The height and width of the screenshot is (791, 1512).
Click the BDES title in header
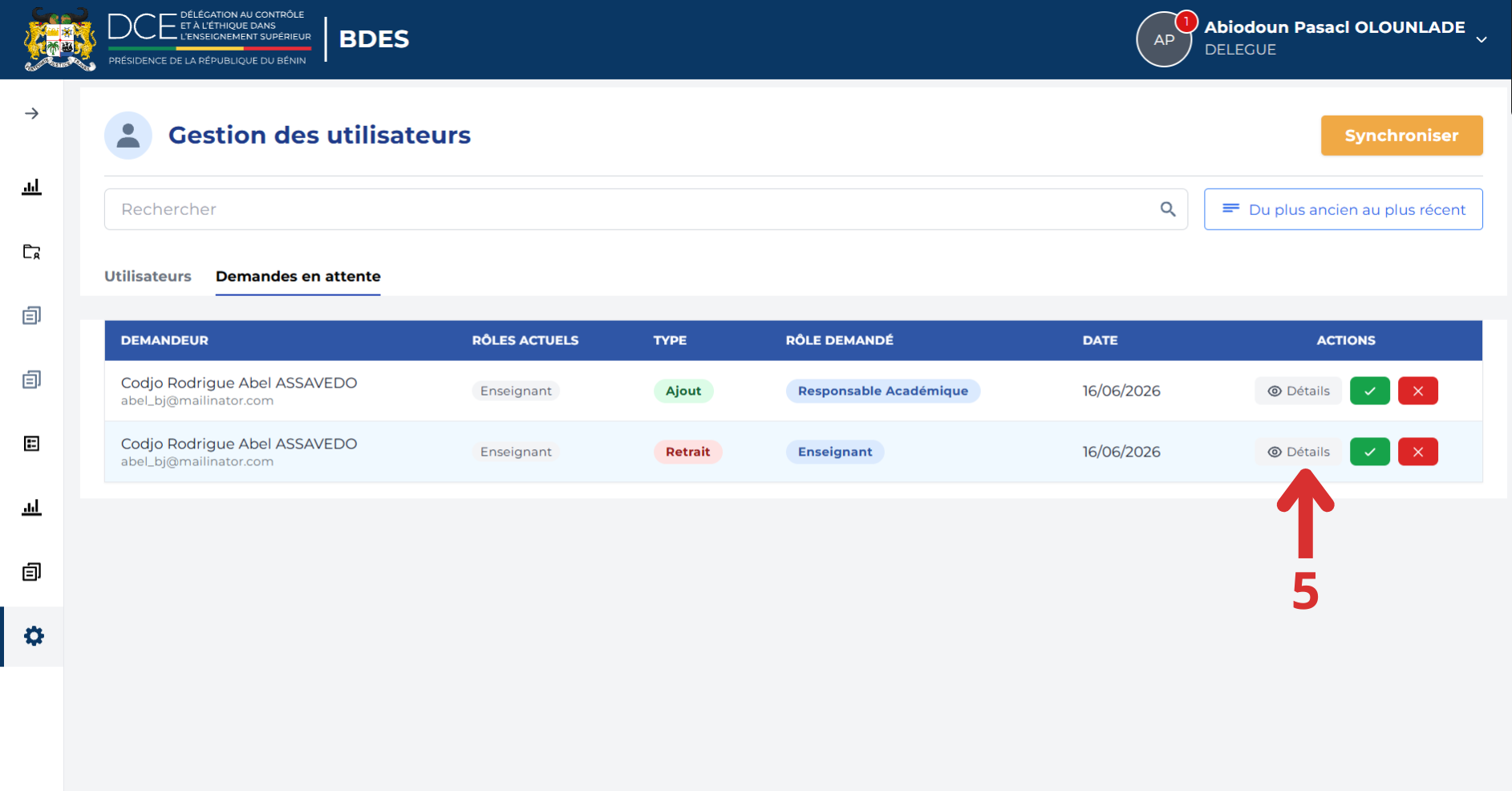(x=374, y=39)
